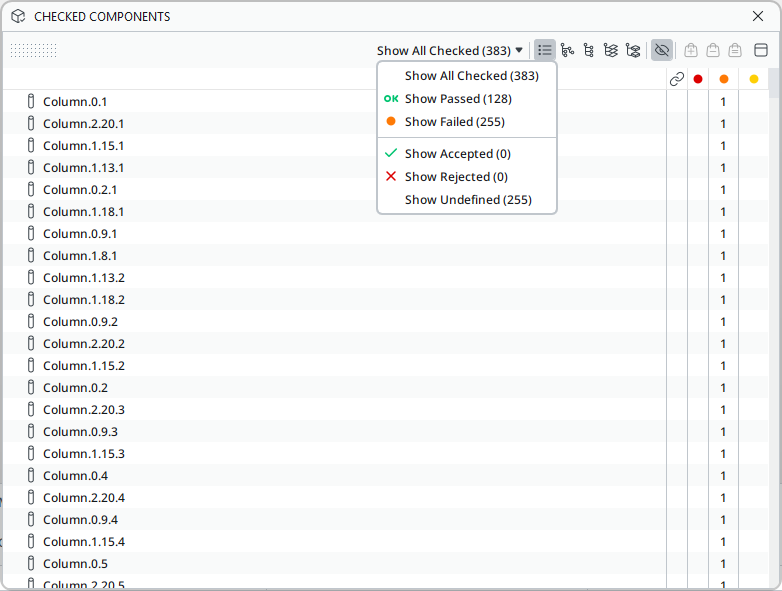Click the selection basket minus icon
This screenshot has width=782, height=591.
click(713, 50)
